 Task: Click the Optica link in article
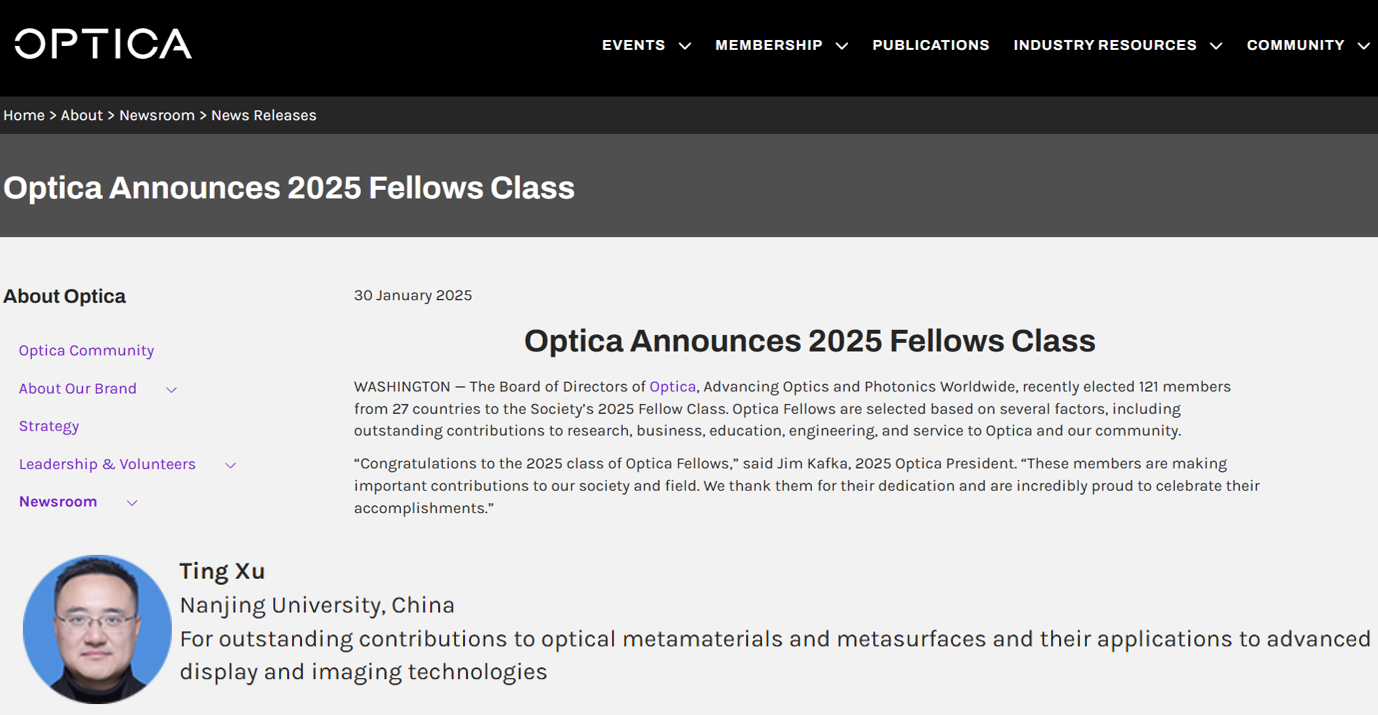point(672,386)
